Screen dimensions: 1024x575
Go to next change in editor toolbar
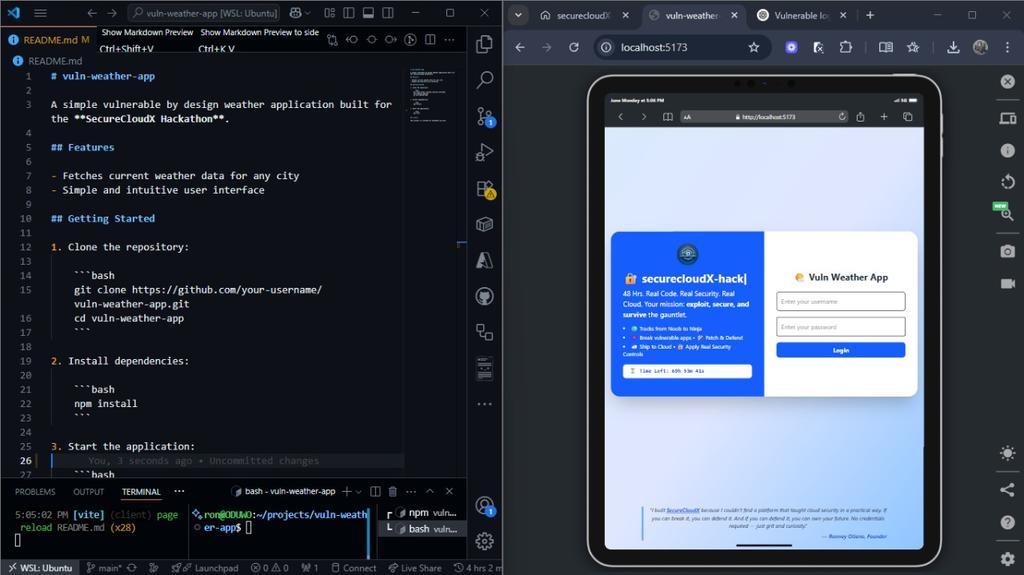[x=391, y=40]
